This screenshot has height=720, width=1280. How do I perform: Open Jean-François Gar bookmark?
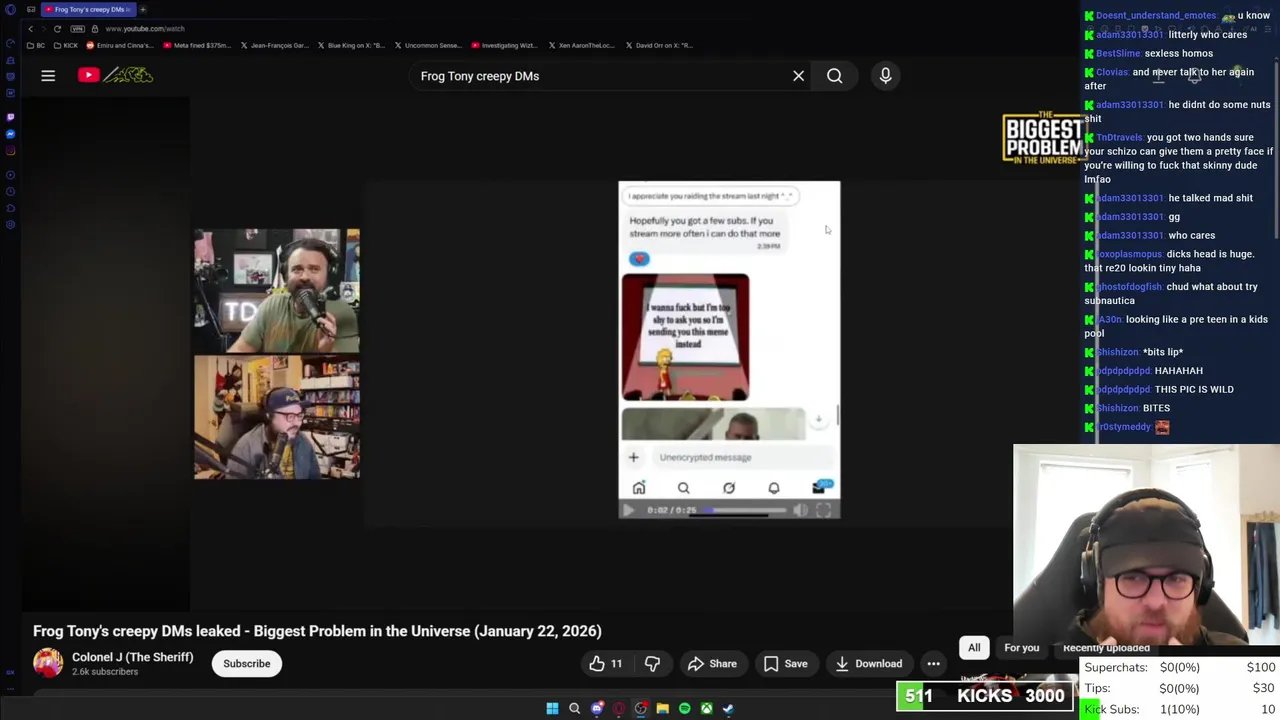pyautogui.click(x=274, y=45)
